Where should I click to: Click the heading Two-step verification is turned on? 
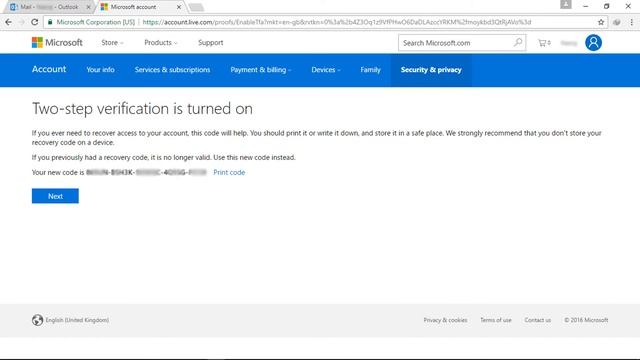[x=142, y=109]
